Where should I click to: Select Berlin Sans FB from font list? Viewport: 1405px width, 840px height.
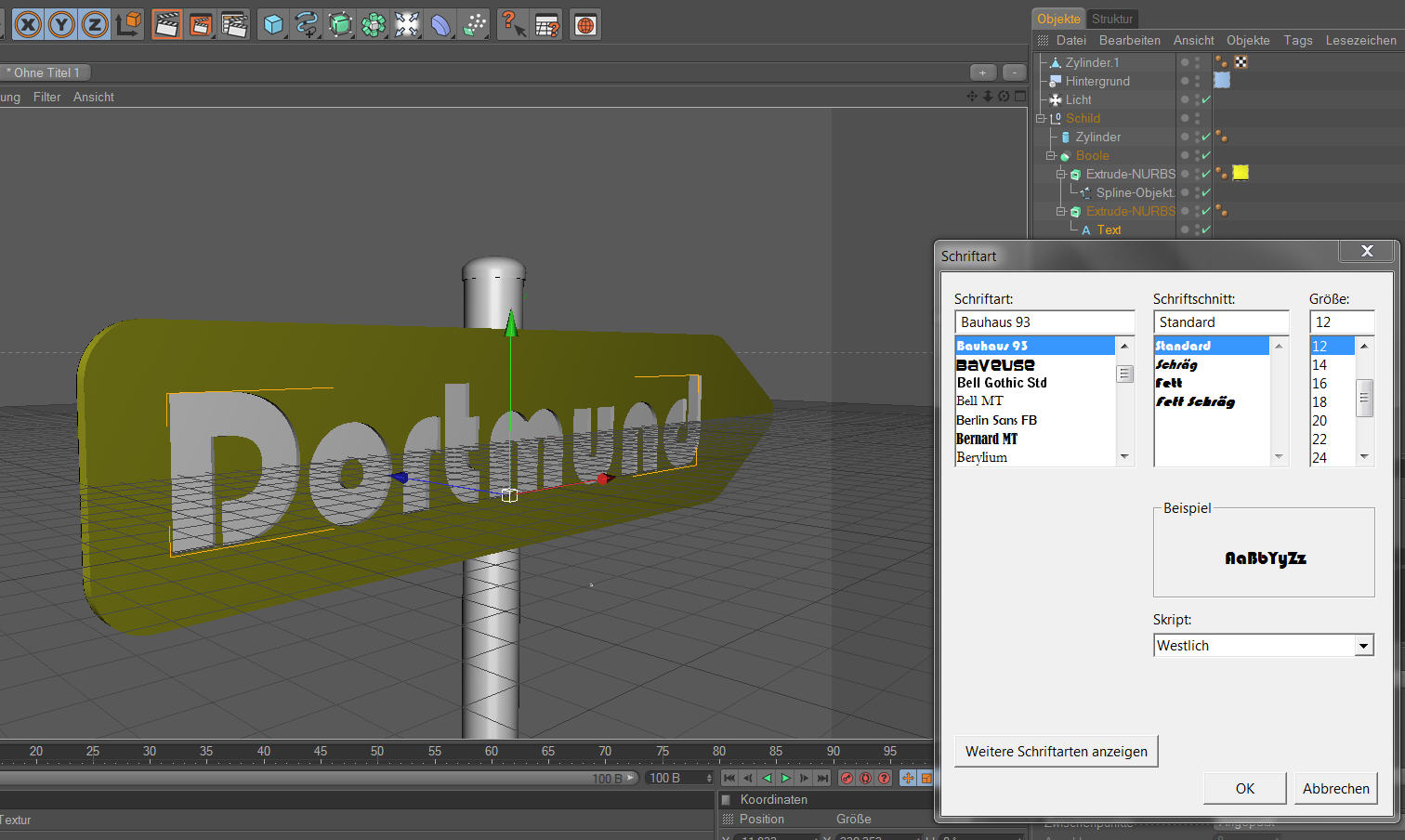[x=996, y=420]
